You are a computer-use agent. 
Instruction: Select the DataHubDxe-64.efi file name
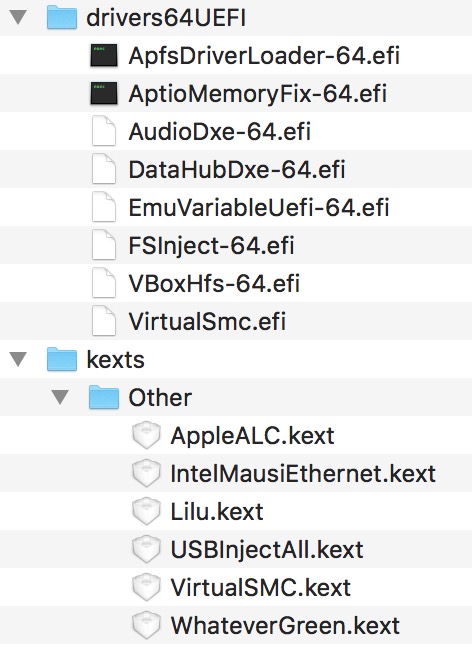click(x=236, y=170)
